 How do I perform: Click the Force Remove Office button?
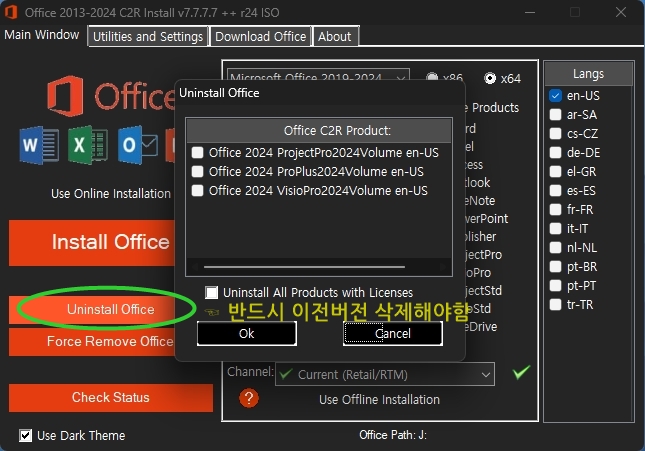[92, 342]
